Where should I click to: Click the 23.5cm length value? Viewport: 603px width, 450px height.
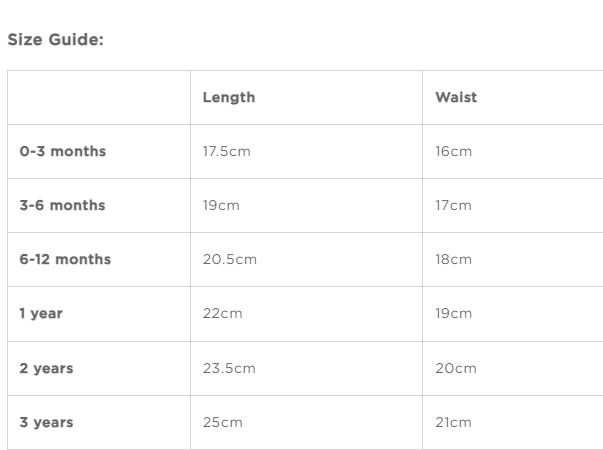point(229,368)
